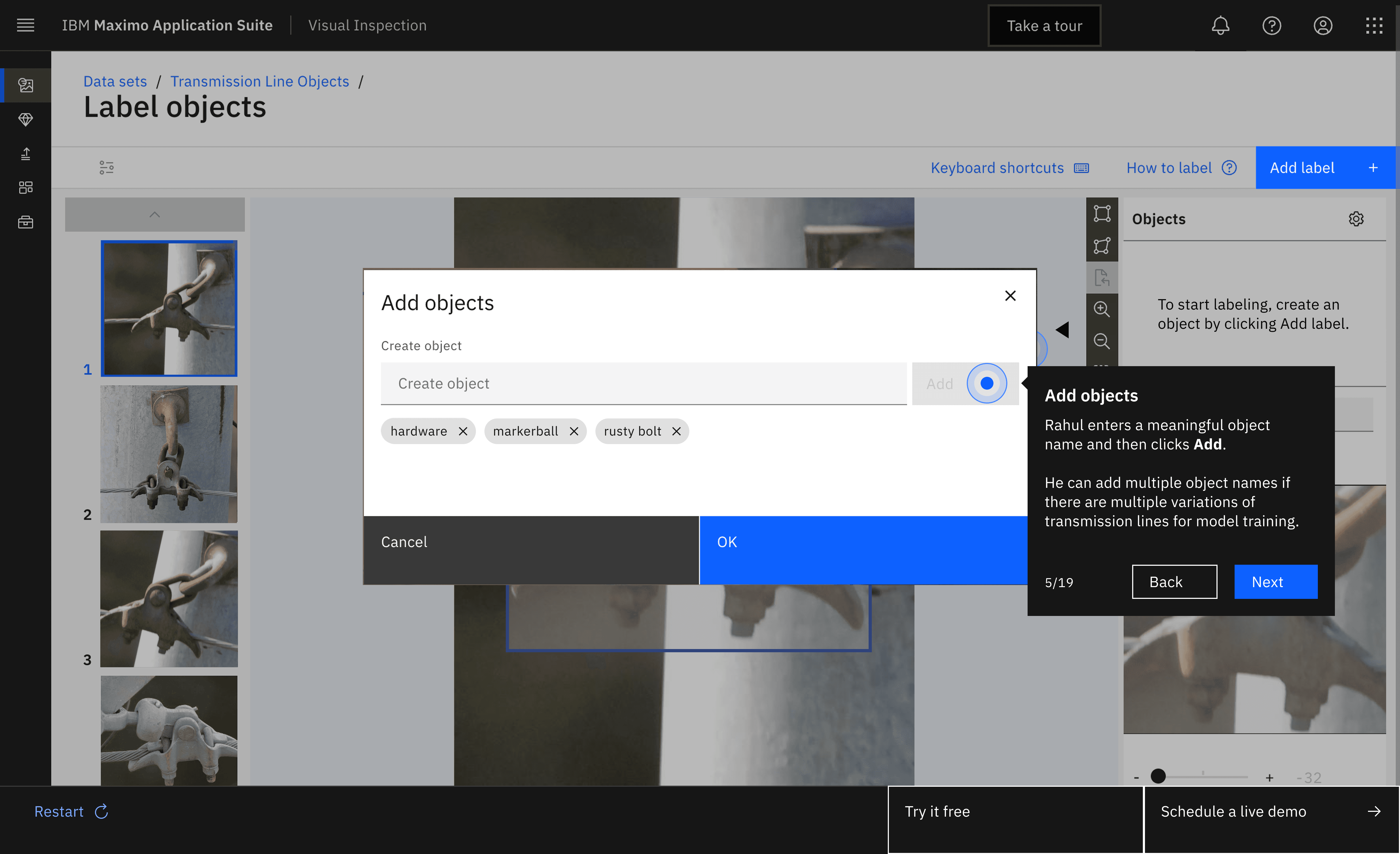Click the Create object text field
This screenshot has width=1400, height=854.
point(643,384)
